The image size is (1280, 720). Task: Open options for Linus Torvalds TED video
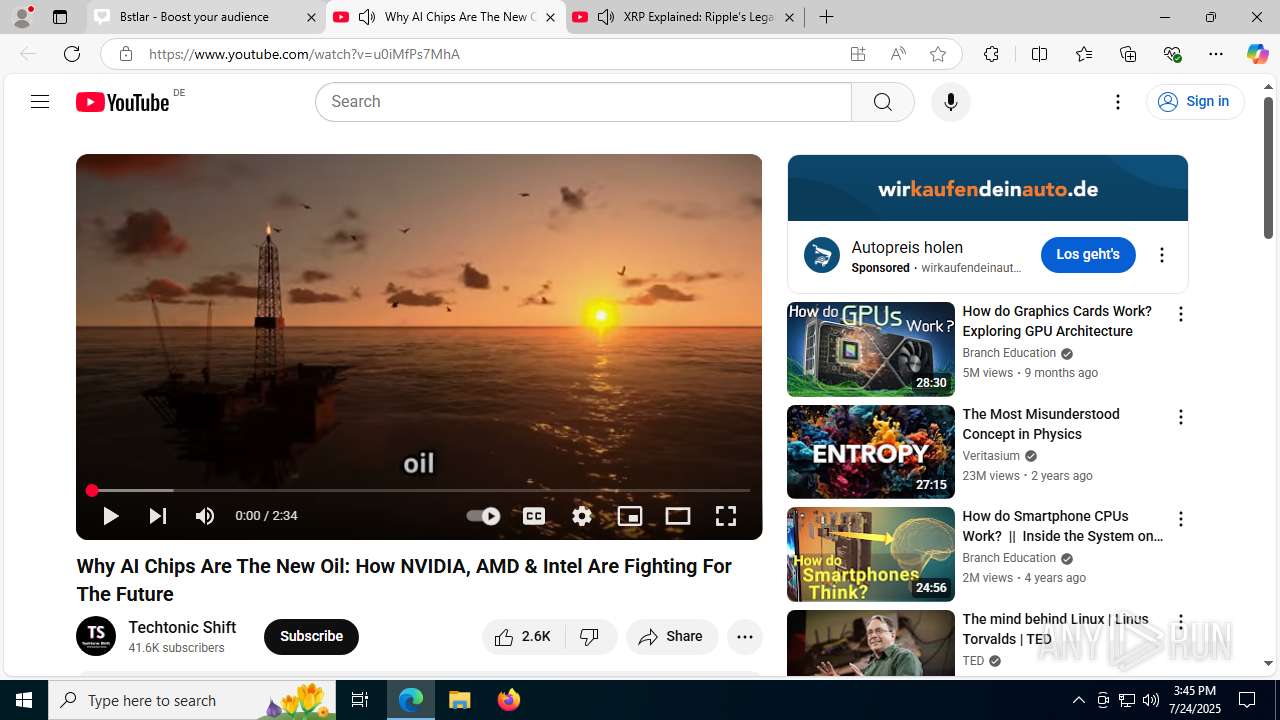(x=1181, y=622)
